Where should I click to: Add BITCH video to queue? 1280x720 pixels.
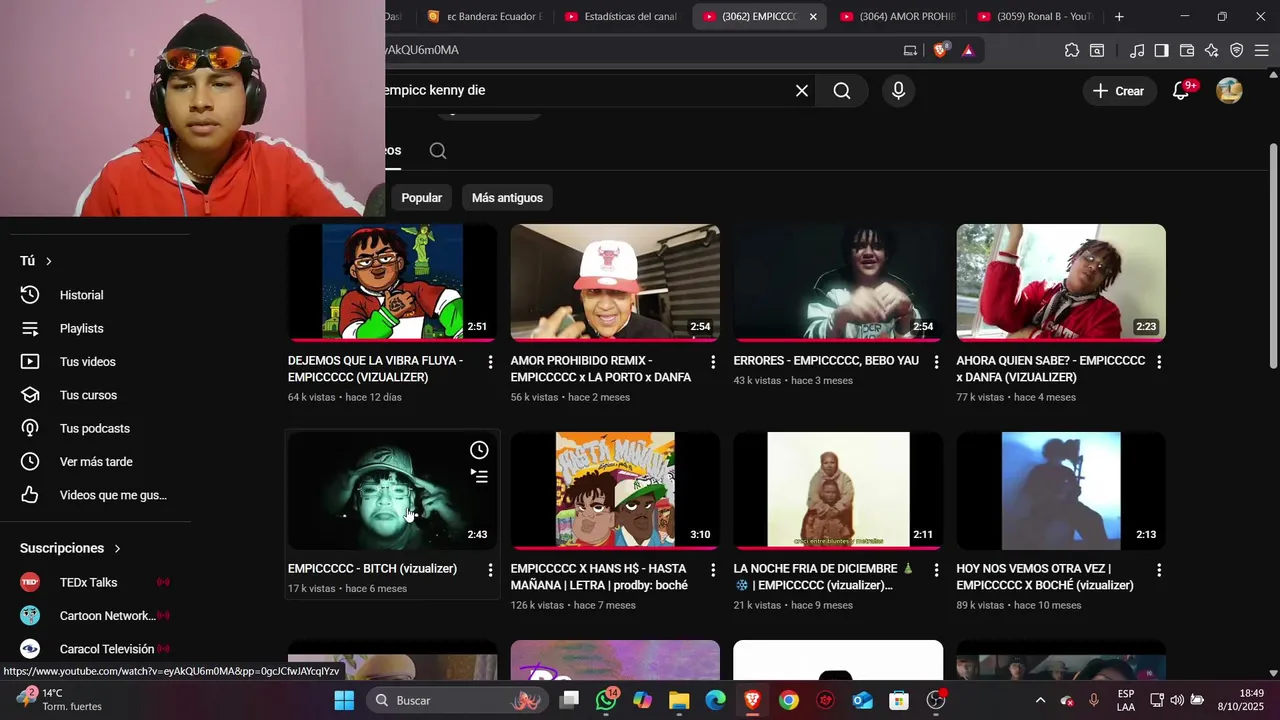point(480,477)
